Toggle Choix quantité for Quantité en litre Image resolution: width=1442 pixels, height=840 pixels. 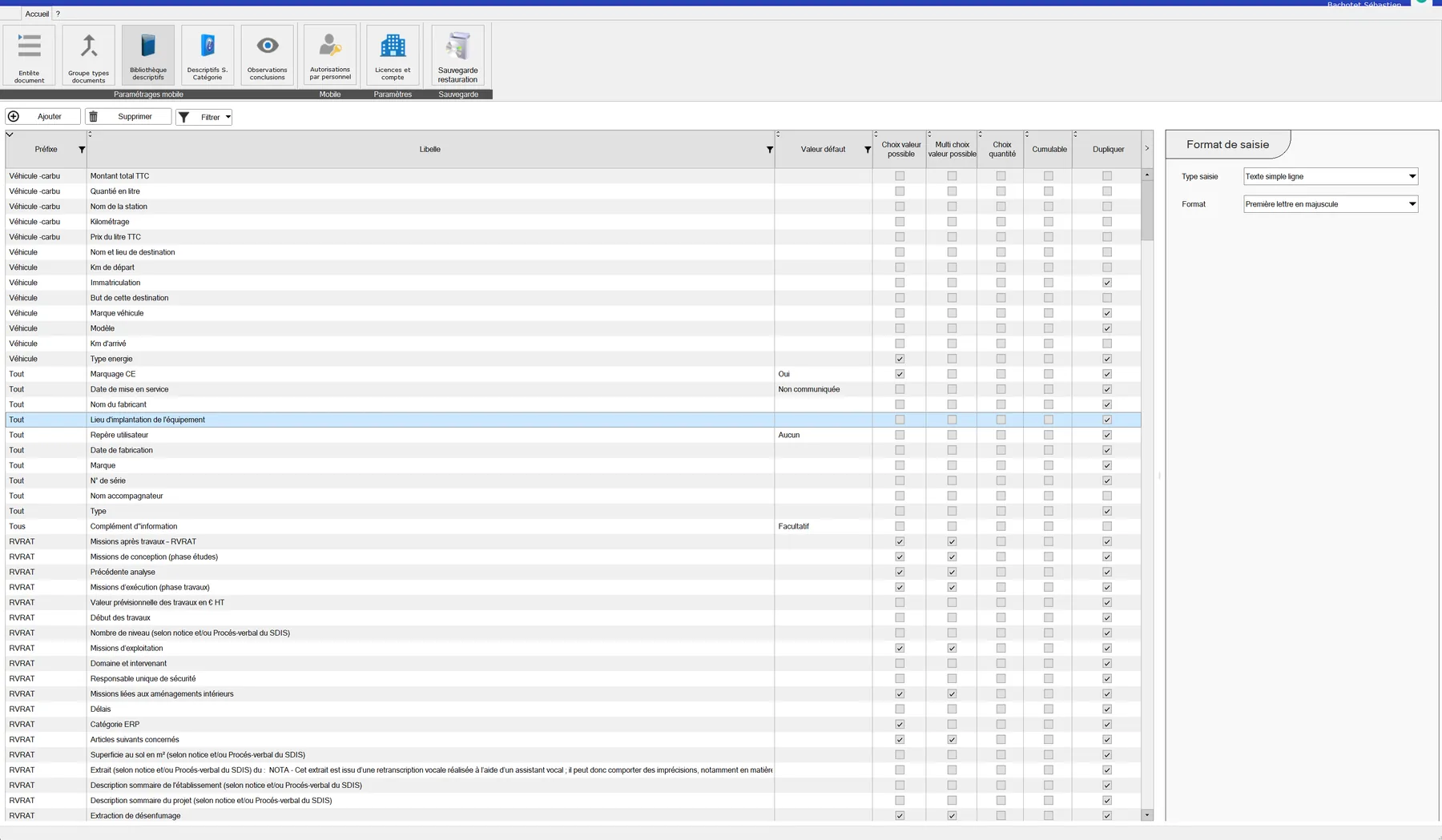click(x=1001, y=191)
